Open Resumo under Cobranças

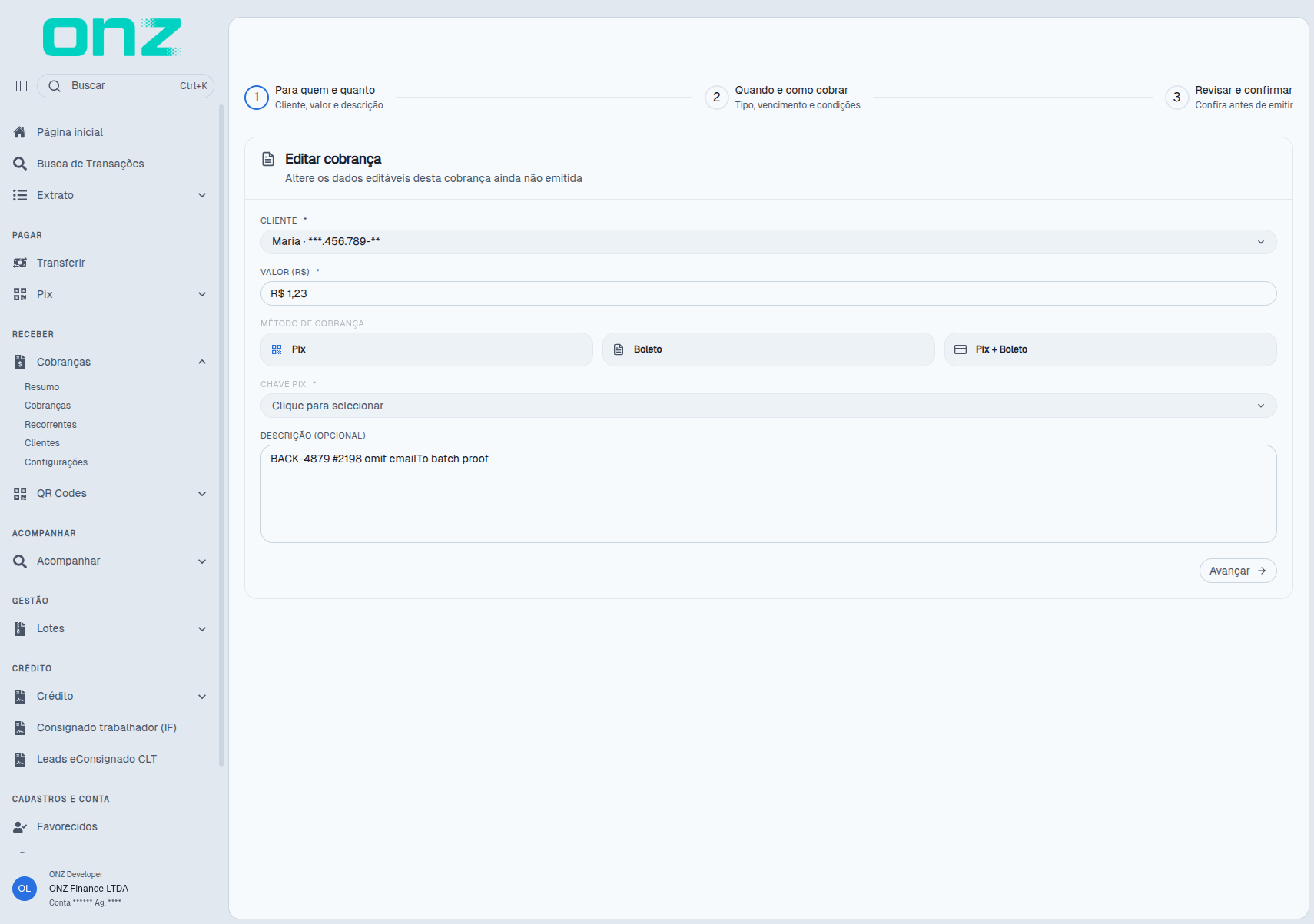coord(41,387)
